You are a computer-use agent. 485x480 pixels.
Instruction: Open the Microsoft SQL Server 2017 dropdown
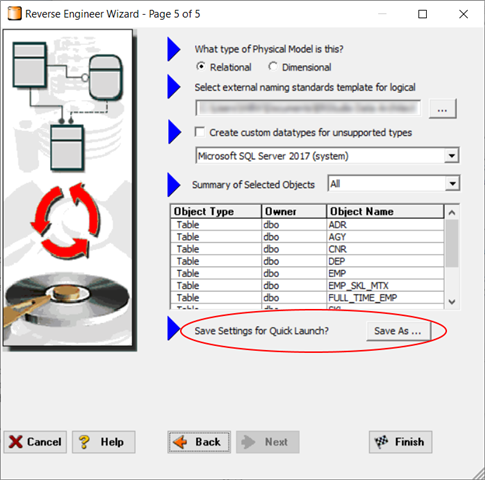point(452,156)
